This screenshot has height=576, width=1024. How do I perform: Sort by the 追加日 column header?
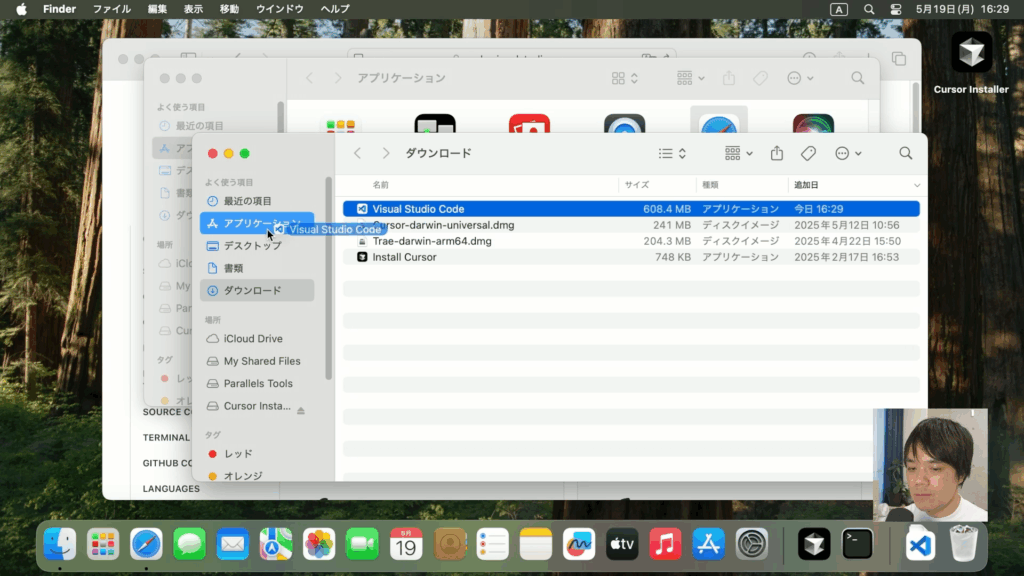point(806,185)
